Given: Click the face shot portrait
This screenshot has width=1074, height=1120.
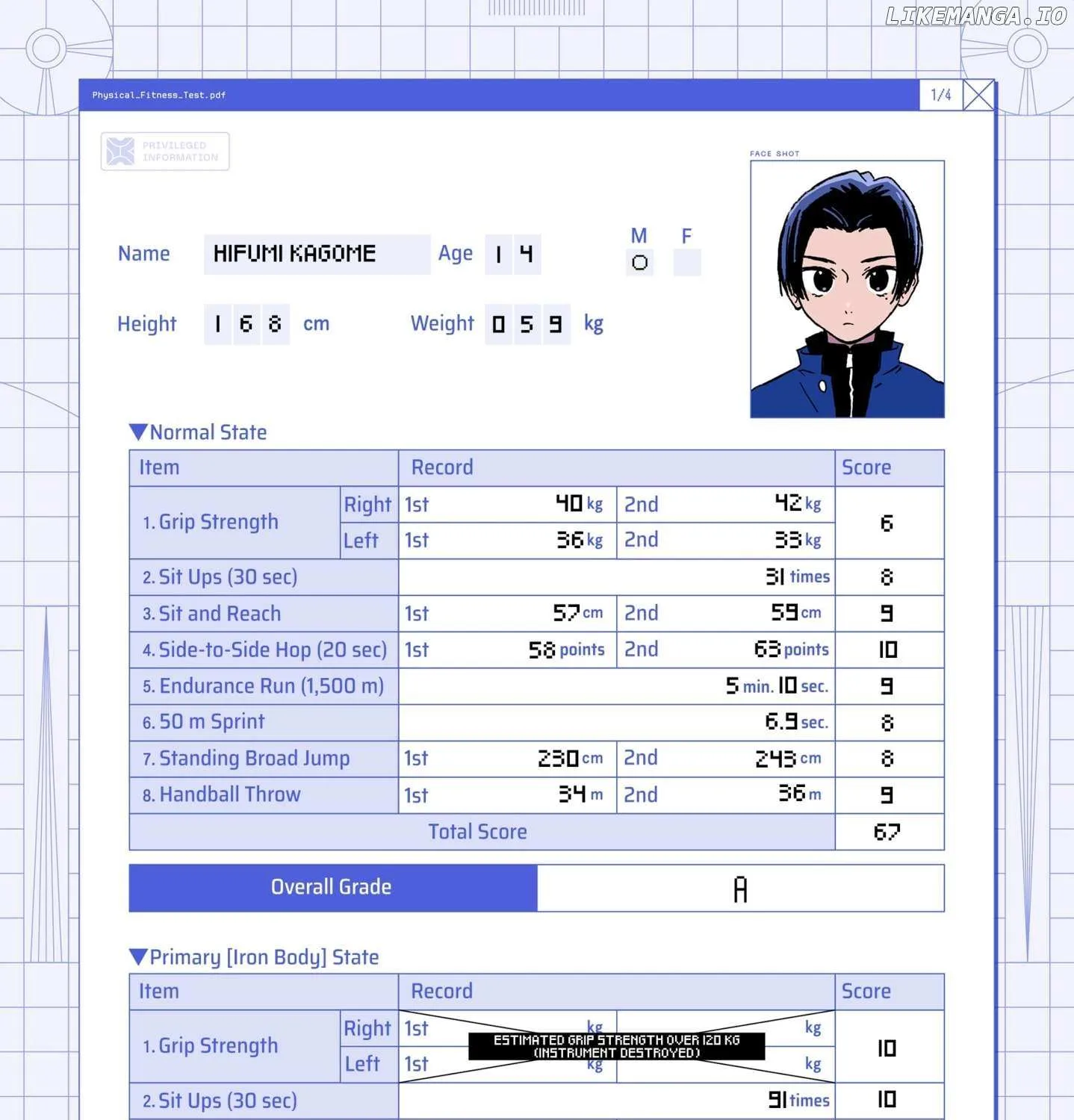Looking at the screenshot, I should coord(847,289).
